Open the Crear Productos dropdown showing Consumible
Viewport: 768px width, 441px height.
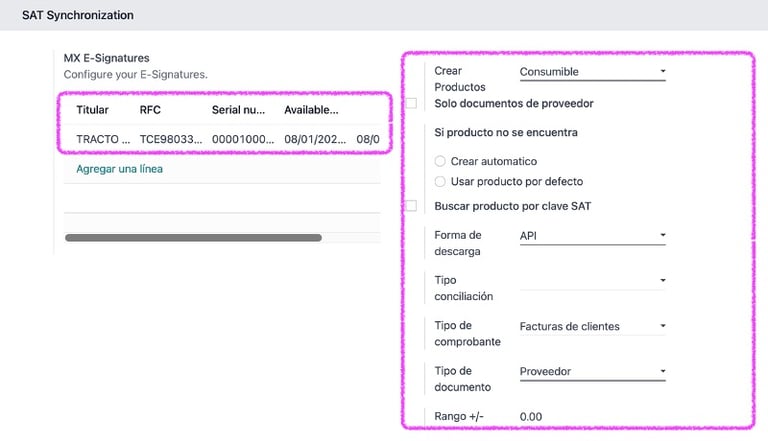pyautogui.click(x=593, y=72)
